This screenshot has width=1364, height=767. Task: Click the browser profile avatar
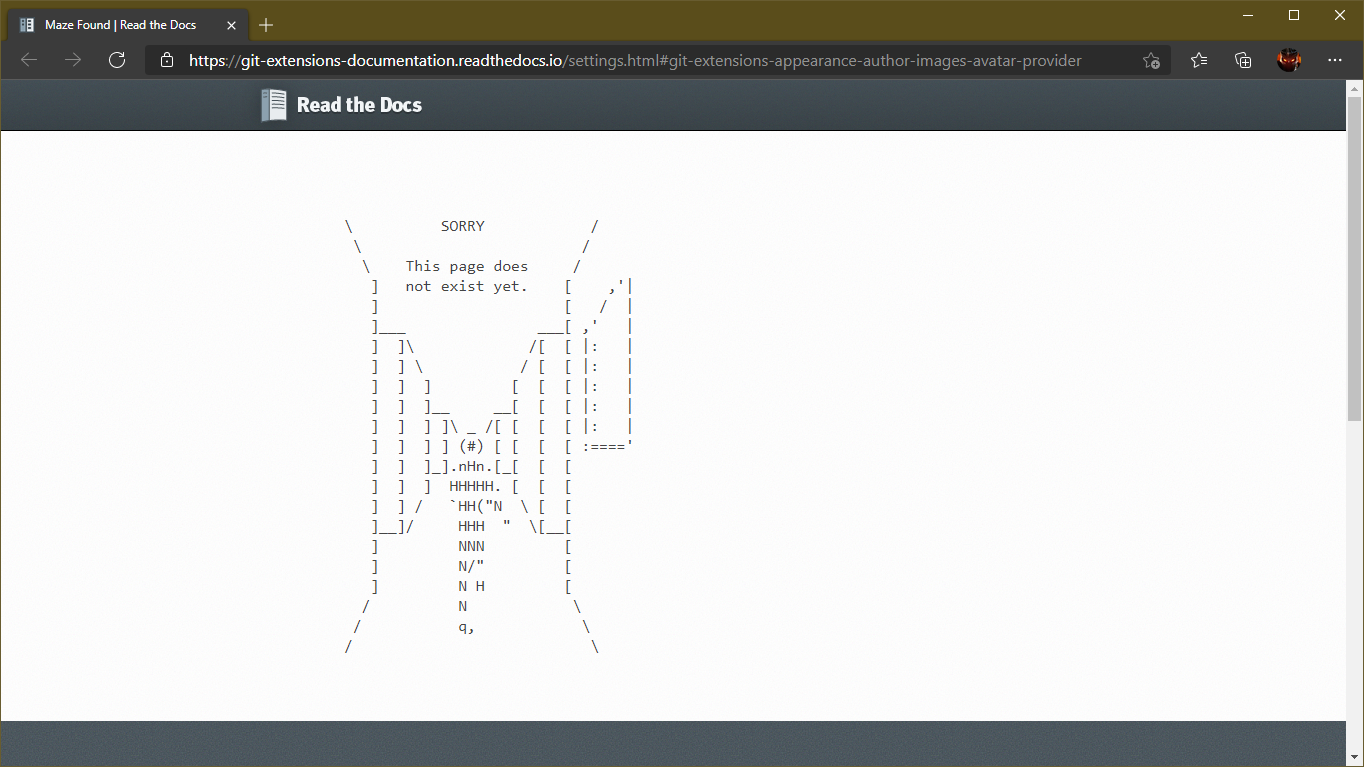(1290, 60)
